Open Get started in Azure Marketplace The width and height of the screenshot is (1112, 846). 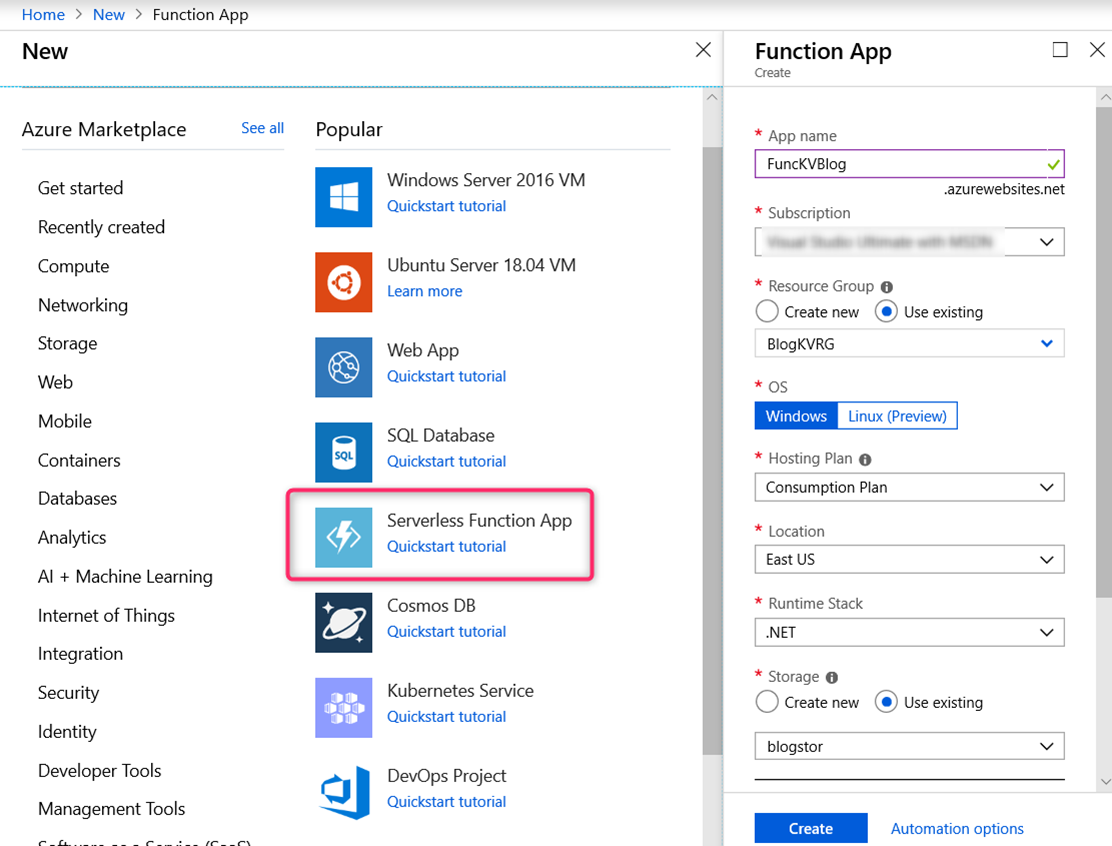click(x=80, y=188)
